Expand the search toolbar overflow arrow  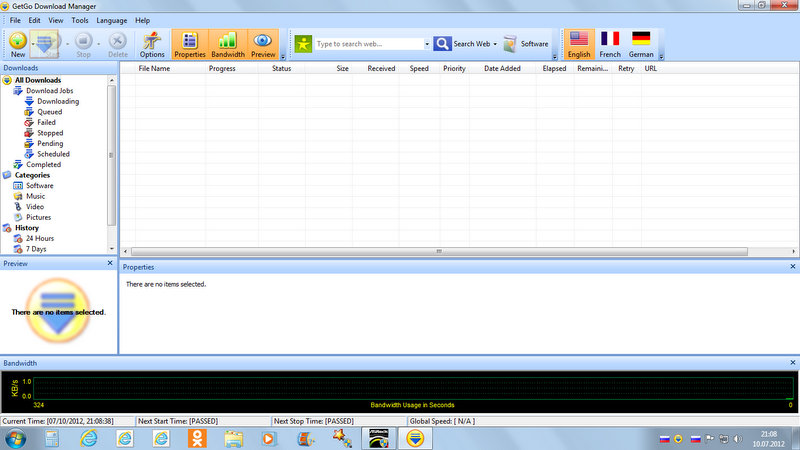[x=555, y=57]
